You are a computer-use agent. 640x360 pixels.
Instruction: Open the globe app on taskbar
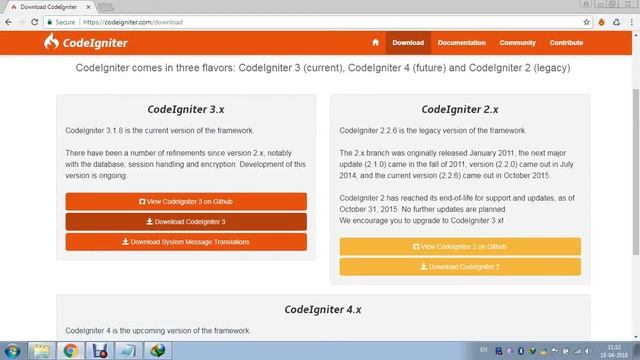[x=158, y=351]
